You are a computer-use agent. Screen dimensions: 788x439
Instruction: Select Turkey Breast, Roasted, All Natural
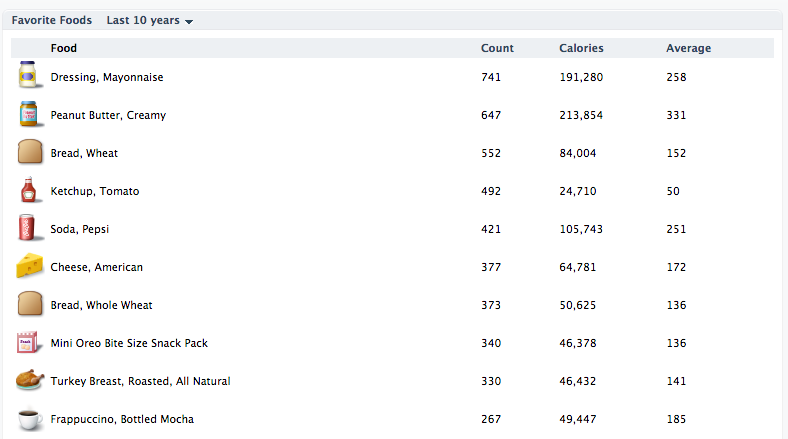pyautogui.click(x=140, y=381)
